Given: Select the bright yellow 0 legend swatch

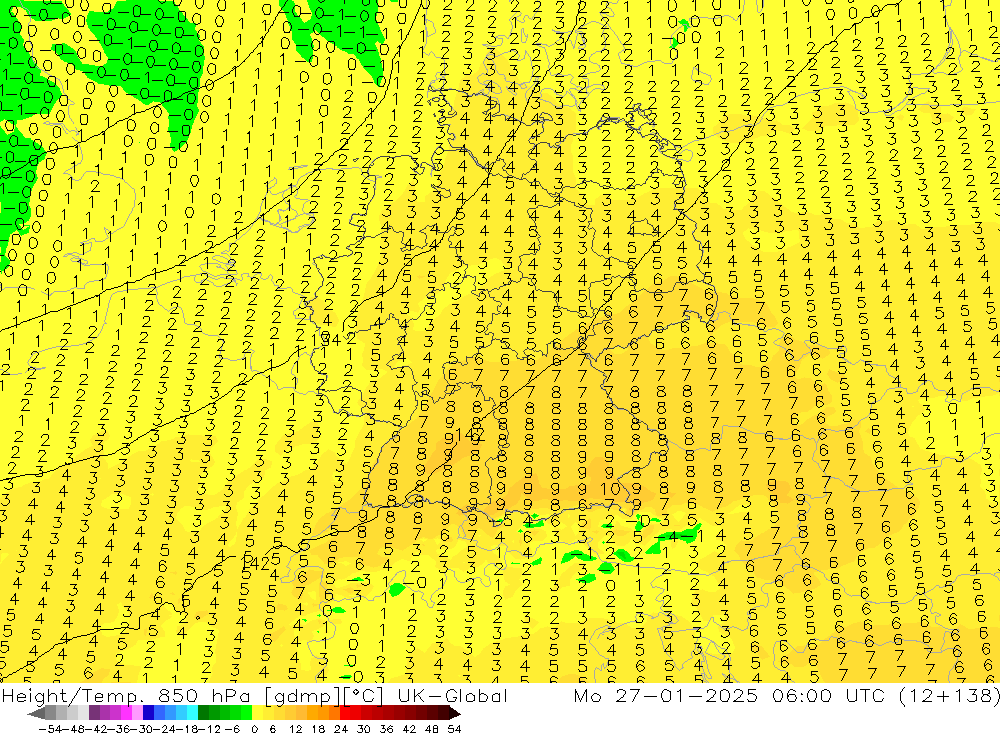Looking at the screenshot, I should [258, 712].
